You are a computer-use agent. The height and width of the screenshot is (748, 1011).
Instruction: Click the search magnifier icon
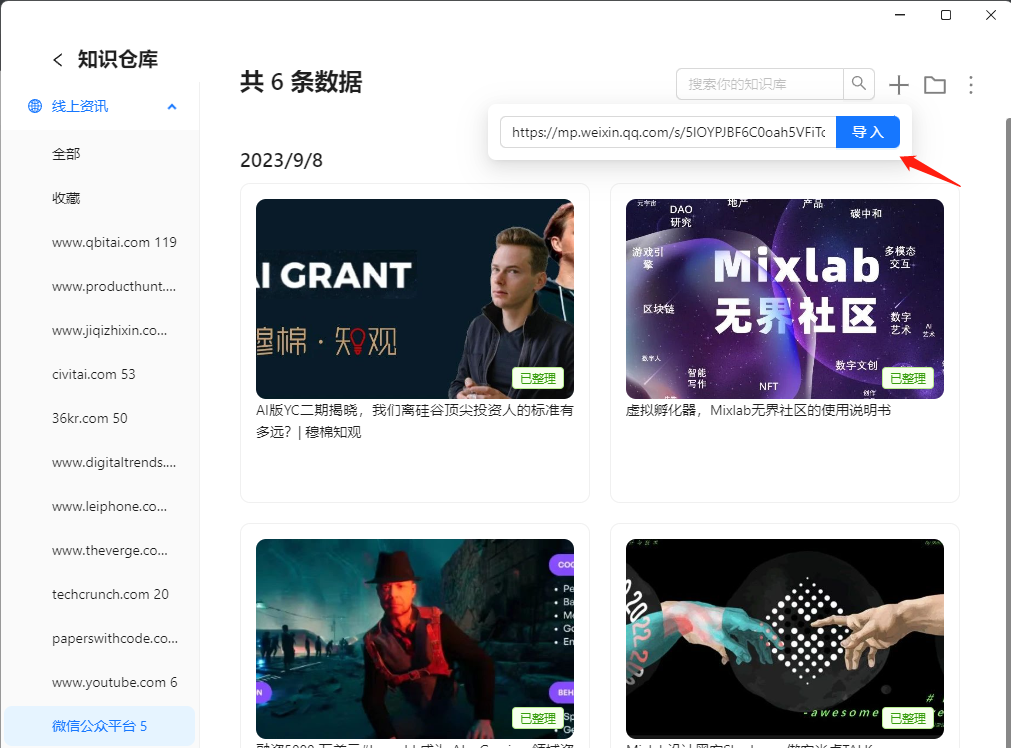(858, 84)
